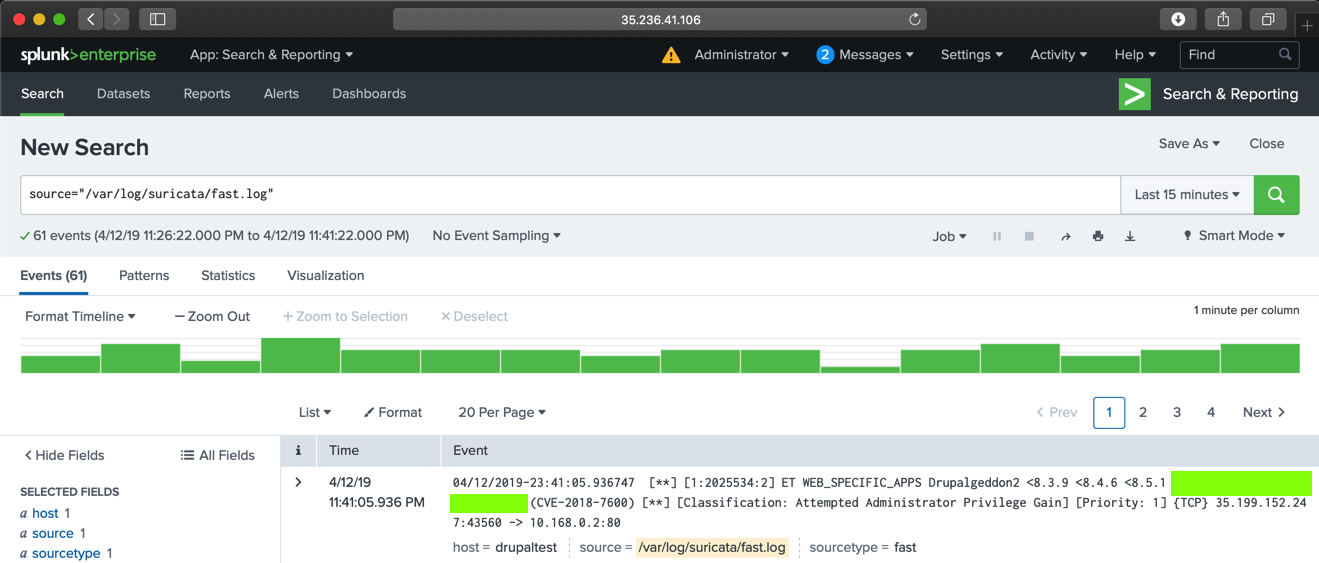Pause the search job

click(997, 236)
